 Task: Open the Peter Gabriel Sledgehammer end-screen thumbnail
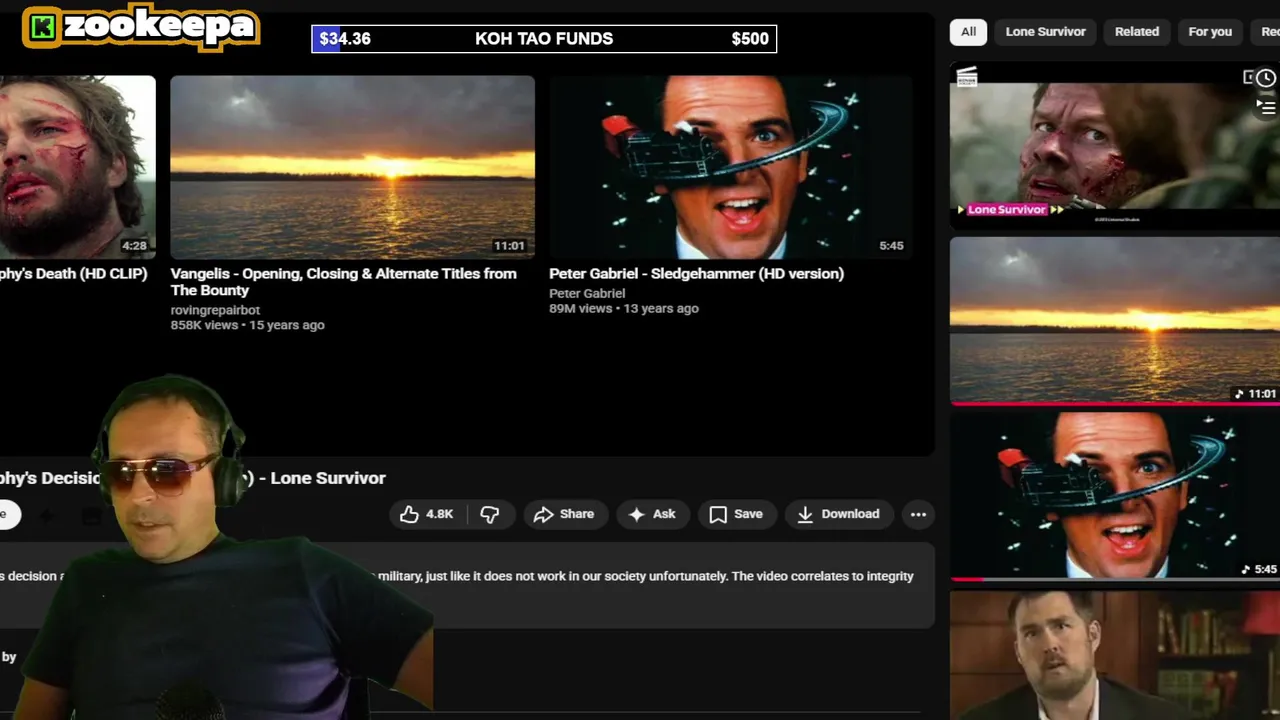point(730,167)
